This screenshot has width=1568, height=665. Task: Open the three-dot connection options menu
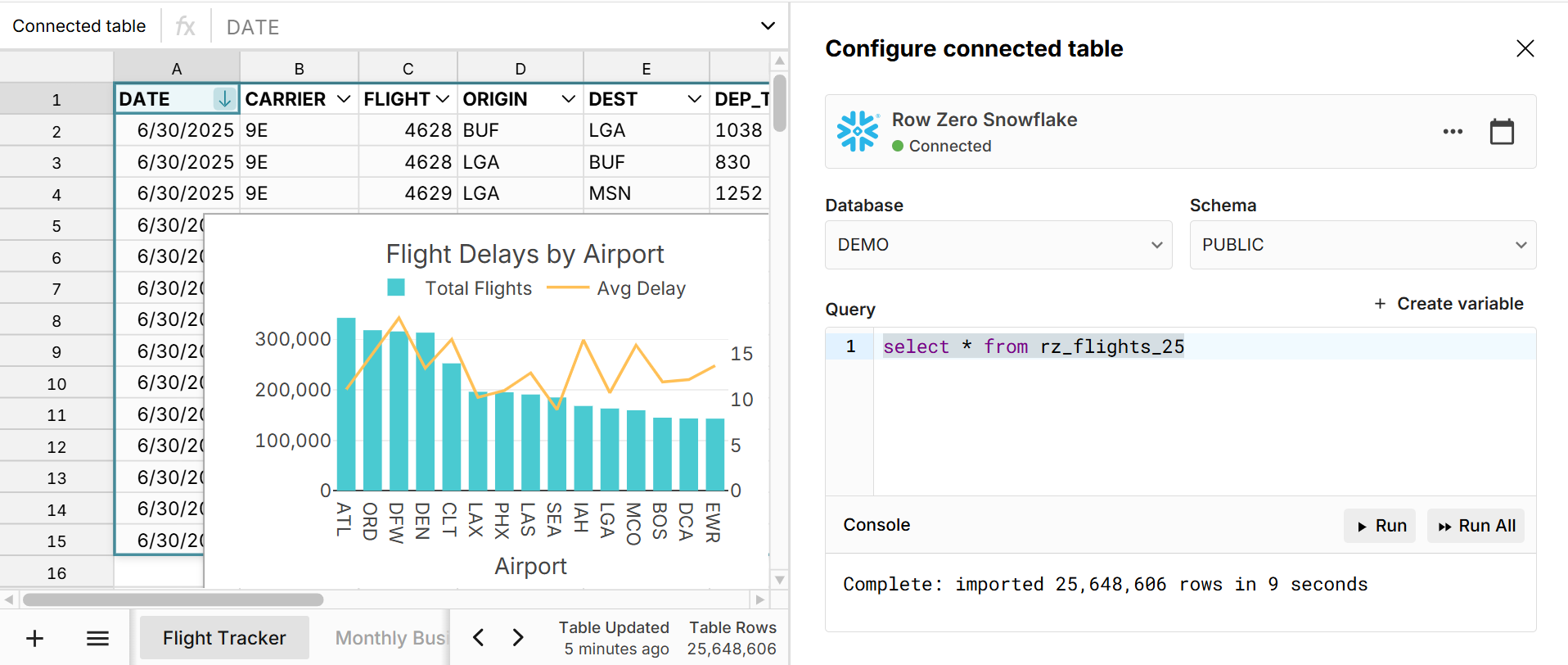[1452, 132]
